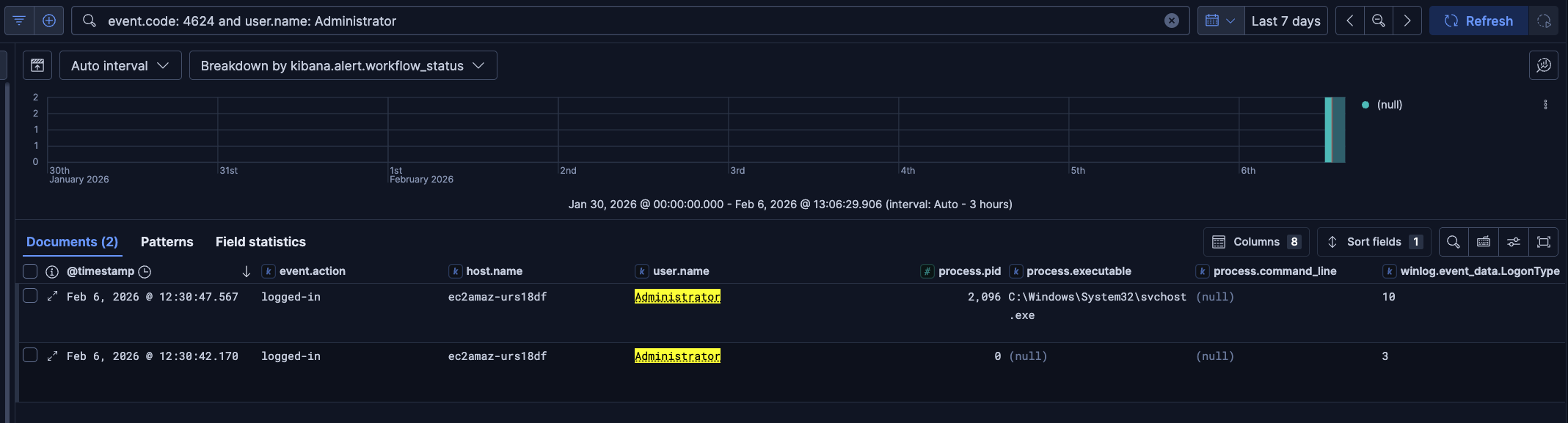Open the date quick-select calendar dropdown
Screen dimensions: 1568x423
coord(1220,21)
